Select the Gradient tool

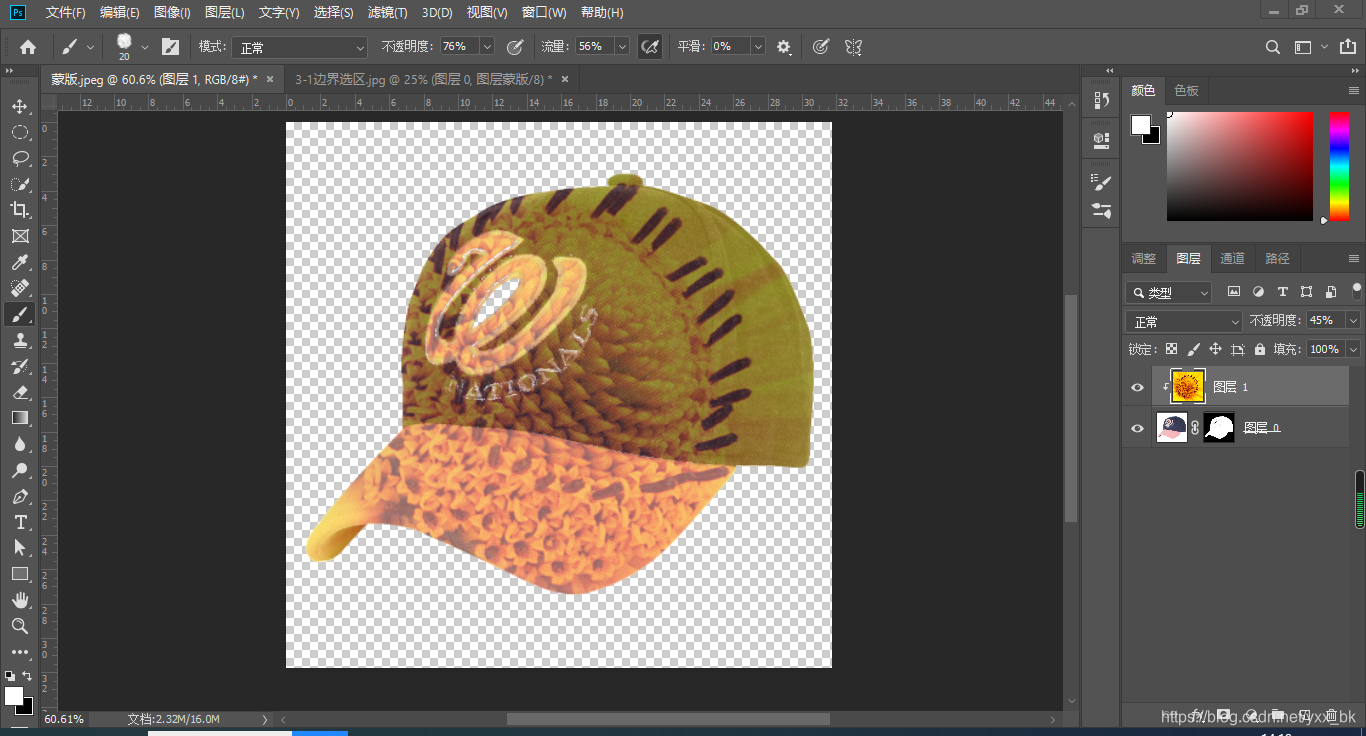(x=20, y=418)
